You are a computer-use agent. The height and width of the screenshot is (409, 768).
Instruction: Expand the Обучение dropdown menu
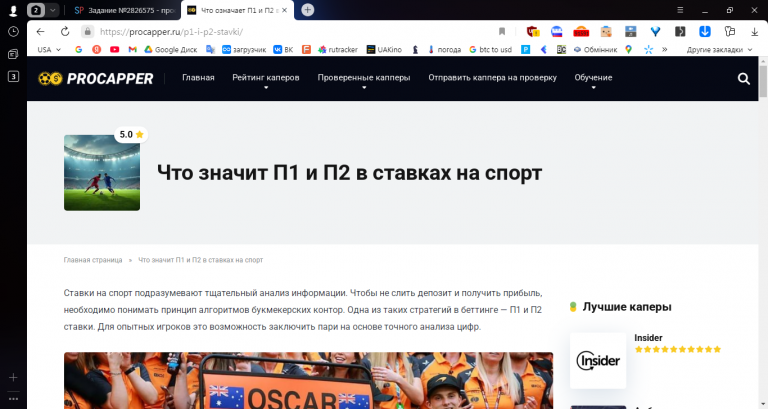(x=593, y=78)
